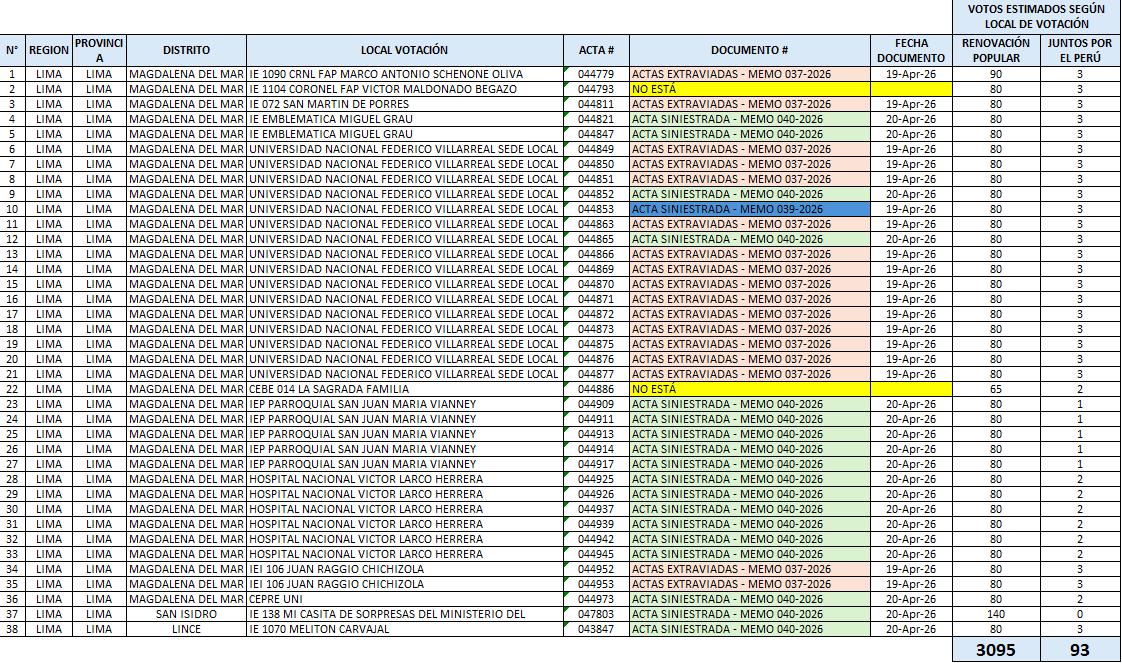
Task: Select acta number 043847
Action: (x=596, y=629)
